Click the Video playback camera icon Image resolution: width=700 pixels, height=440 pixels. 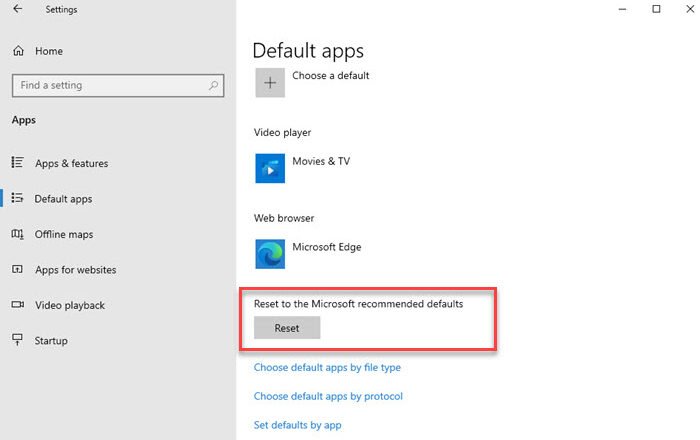click(17, 305)
